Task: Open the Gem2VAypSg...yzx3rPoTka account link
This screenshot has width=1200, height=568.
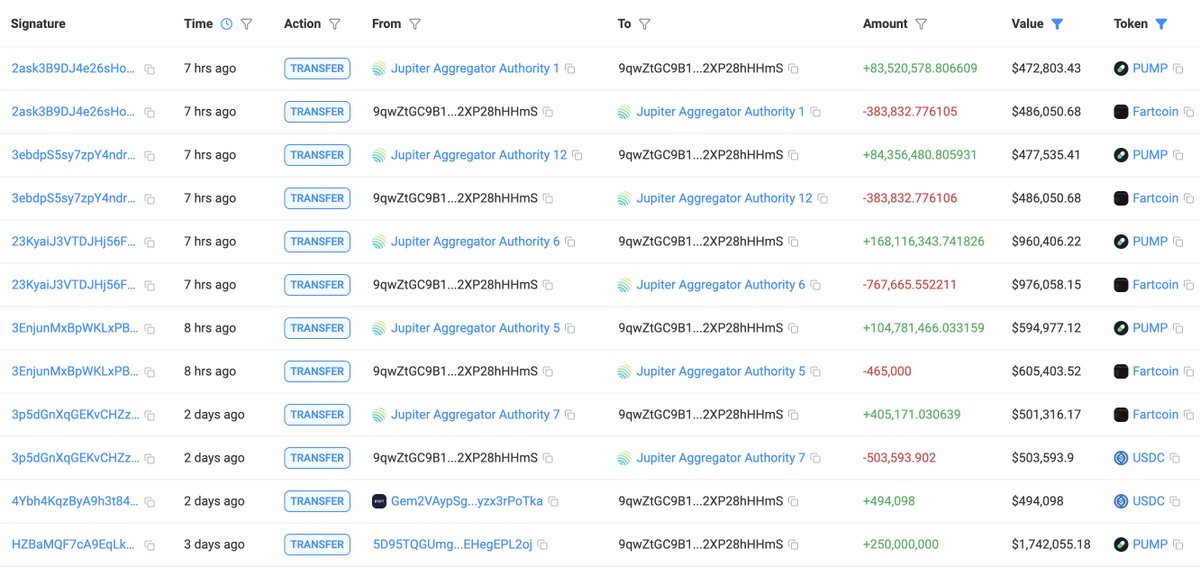Action: point(467,501)
